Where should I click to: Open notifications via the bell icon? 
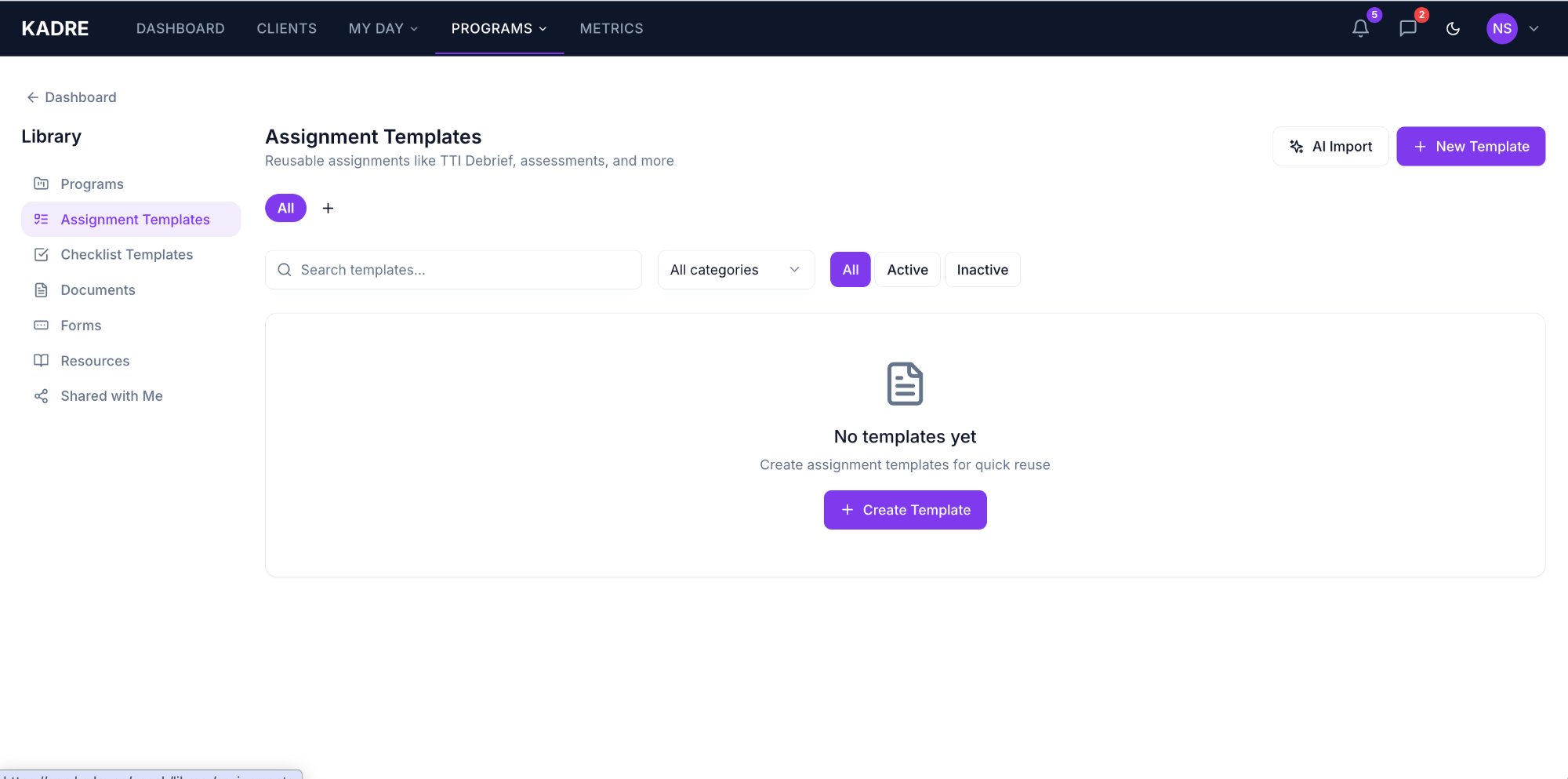pos(1359,28)
